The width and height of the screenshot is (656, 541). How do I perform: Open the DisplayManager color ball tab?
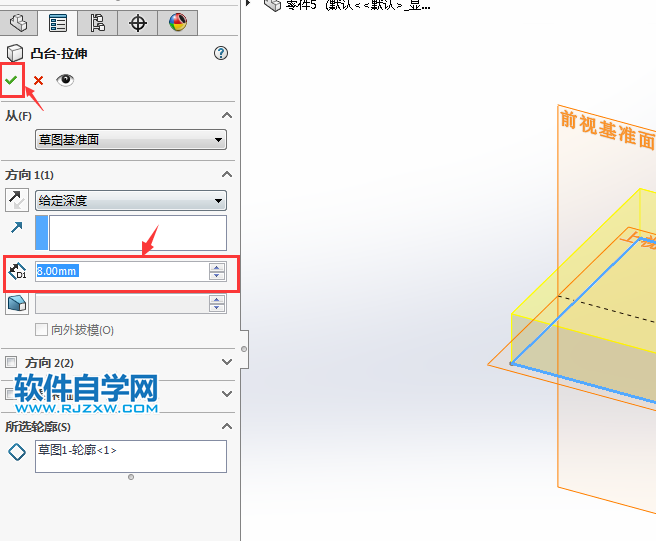(178, 23)
